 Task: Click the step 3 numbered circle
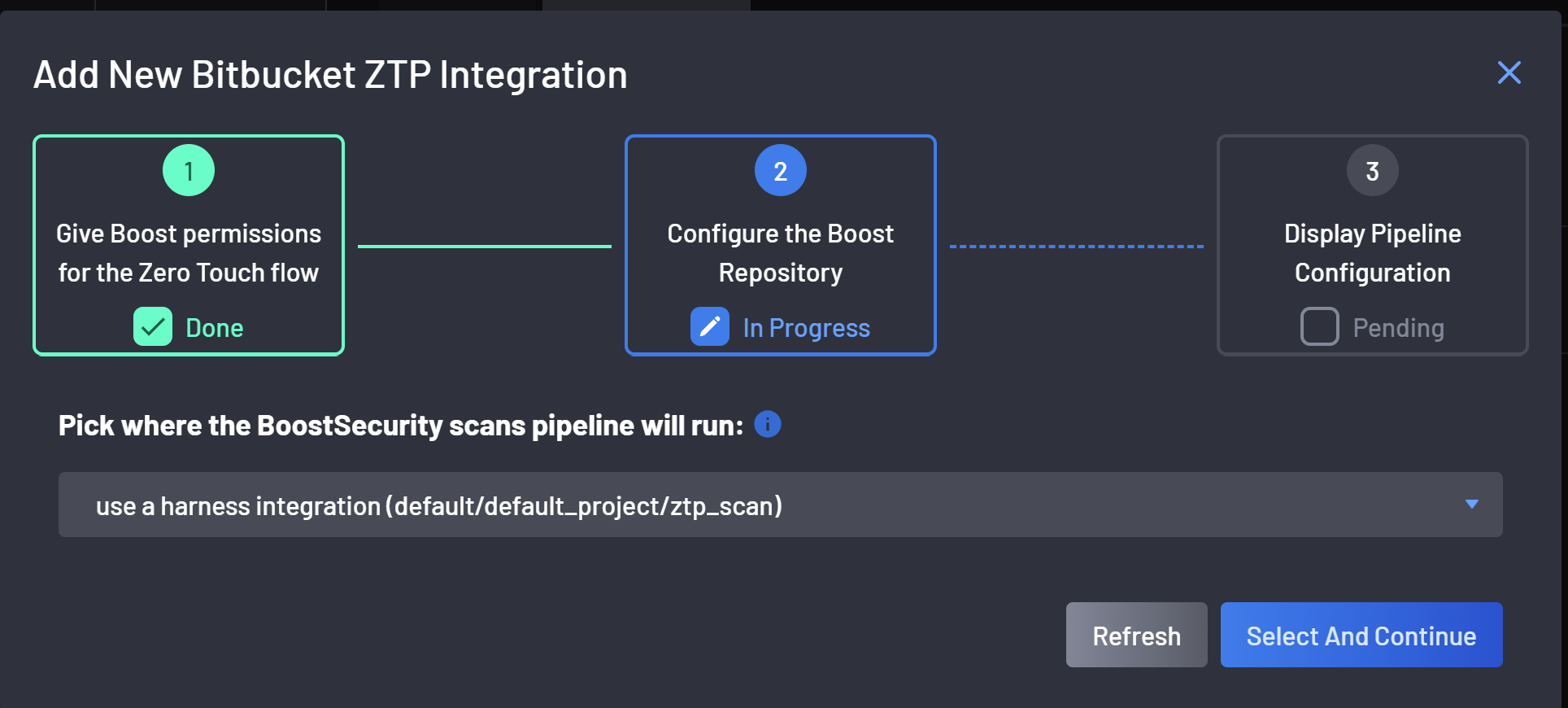pyautogui.click(x=1373, y=170)
